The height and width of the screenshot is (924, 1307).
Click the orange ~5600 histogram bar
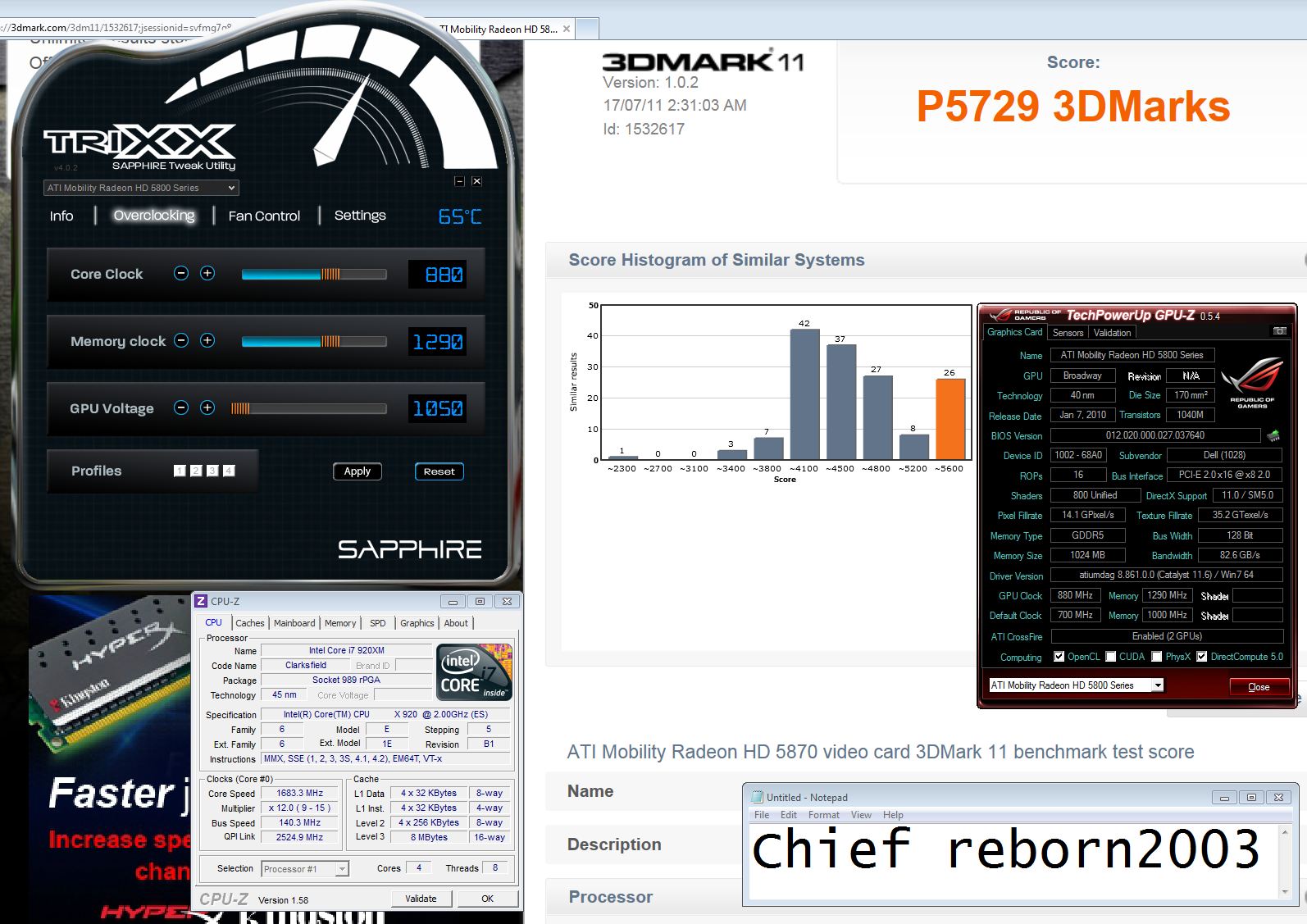pos(950,418)
